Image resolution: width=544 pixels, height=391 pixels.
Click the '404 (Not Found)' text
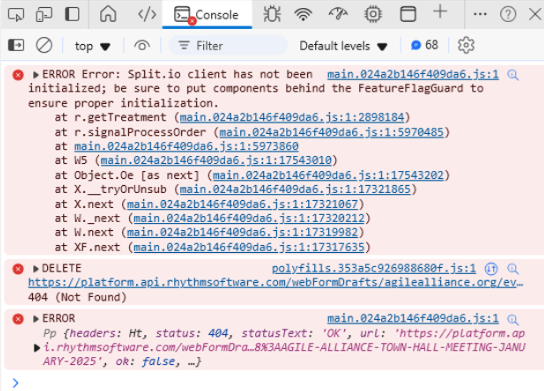(x=77, y=297)
